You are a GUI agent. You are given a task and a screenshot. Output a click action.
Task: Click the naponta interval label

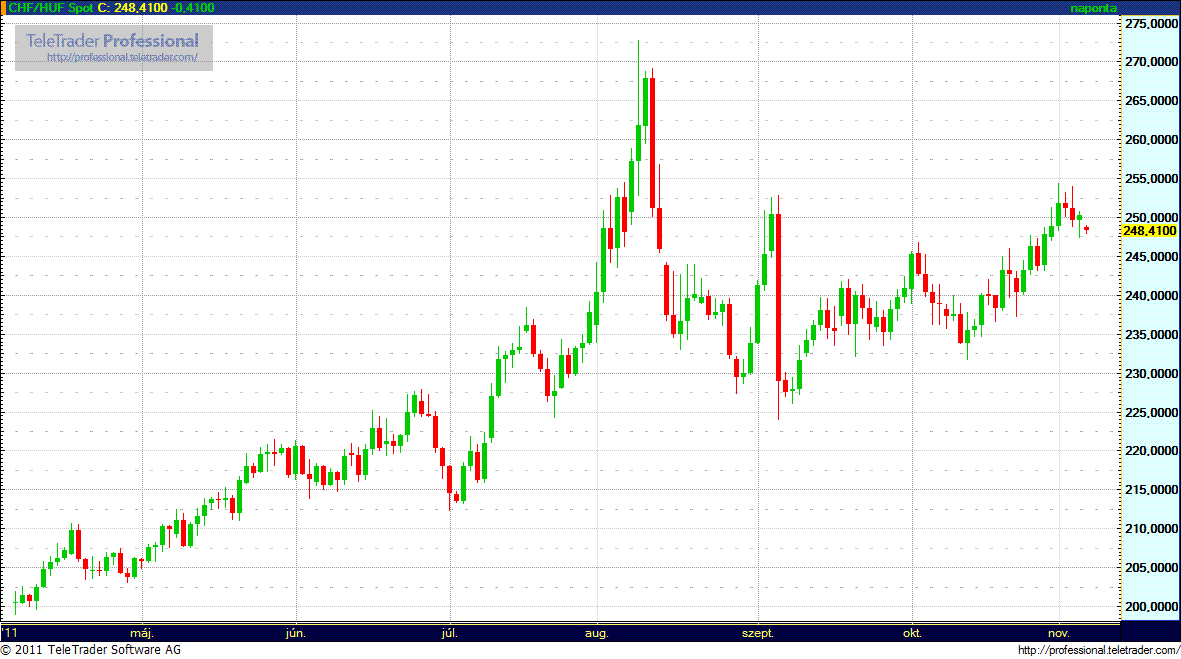pos(1093,8)
